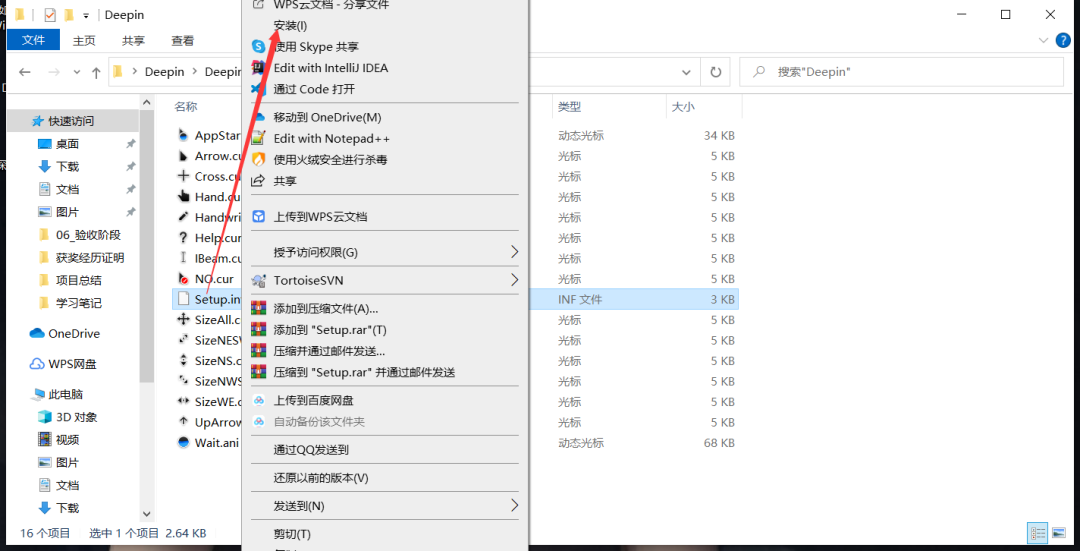Open pinned 下载 under 快速访问

pos(68,167)
